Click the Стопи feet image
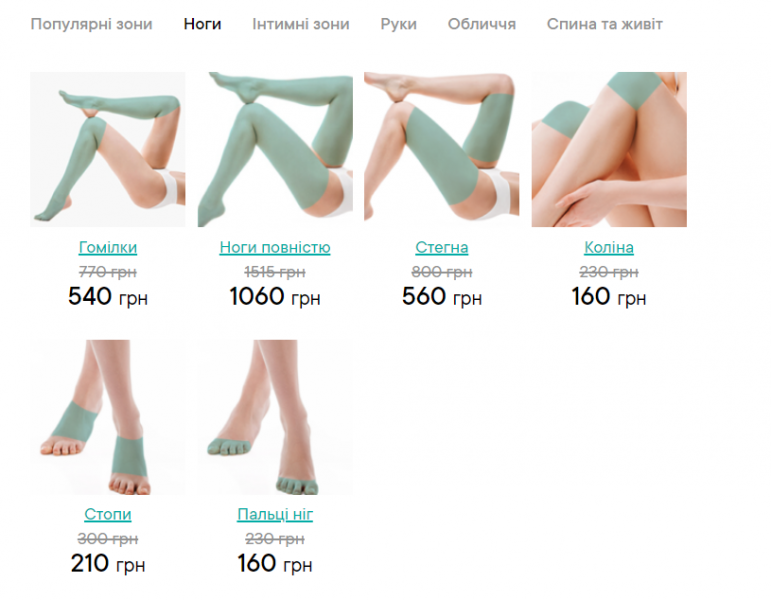 pyautogui.click(x=108, y=417)
